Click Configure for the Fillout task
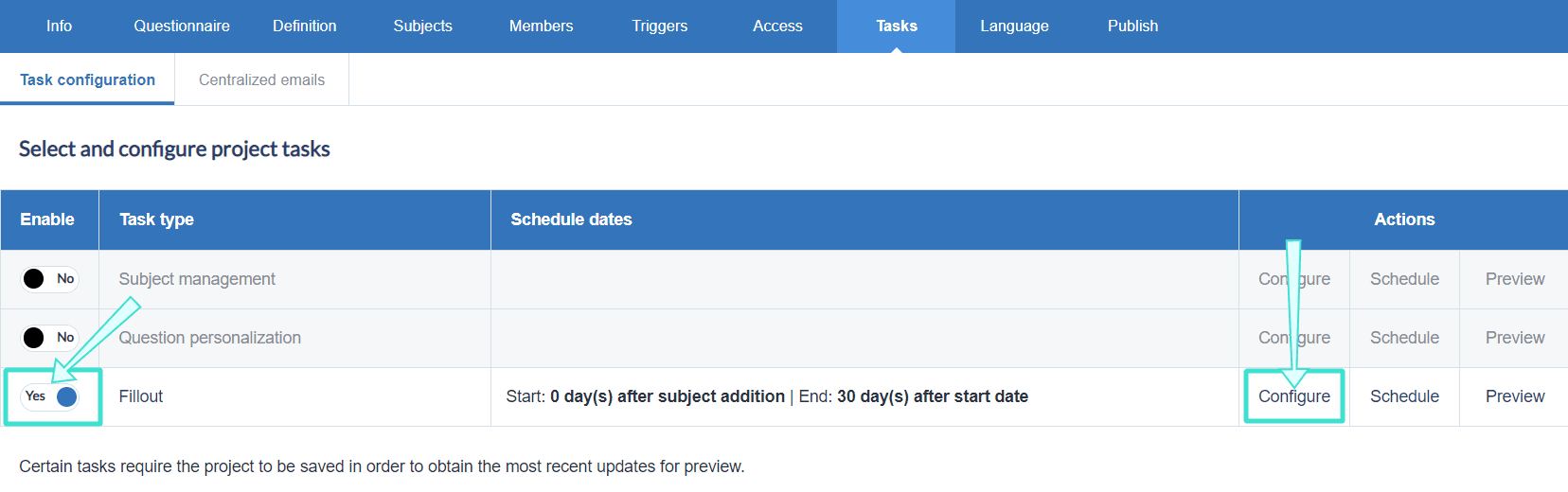The width and height of the screenshot is (1568, 492). (1294, 396)
